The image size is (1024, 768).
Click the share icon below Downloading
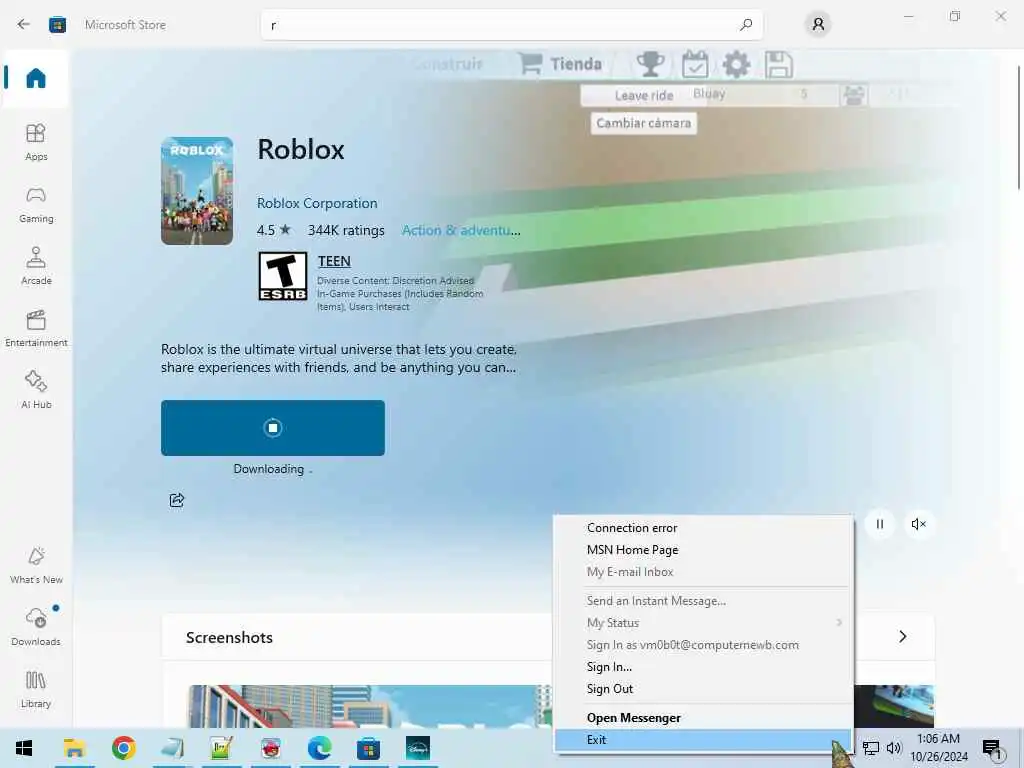pyautogui.click(x=176, y=500)
